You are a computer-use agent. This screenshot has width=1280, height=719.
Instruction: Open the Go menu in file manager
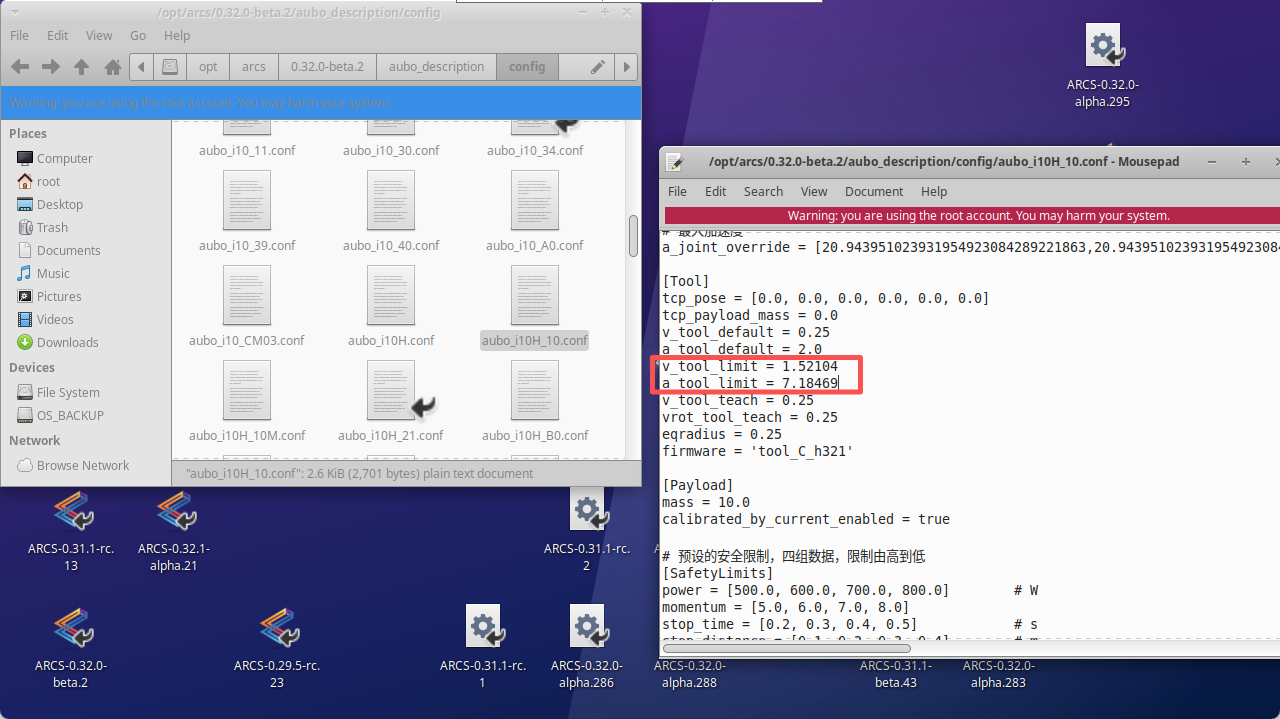click(x=138, y=35)
